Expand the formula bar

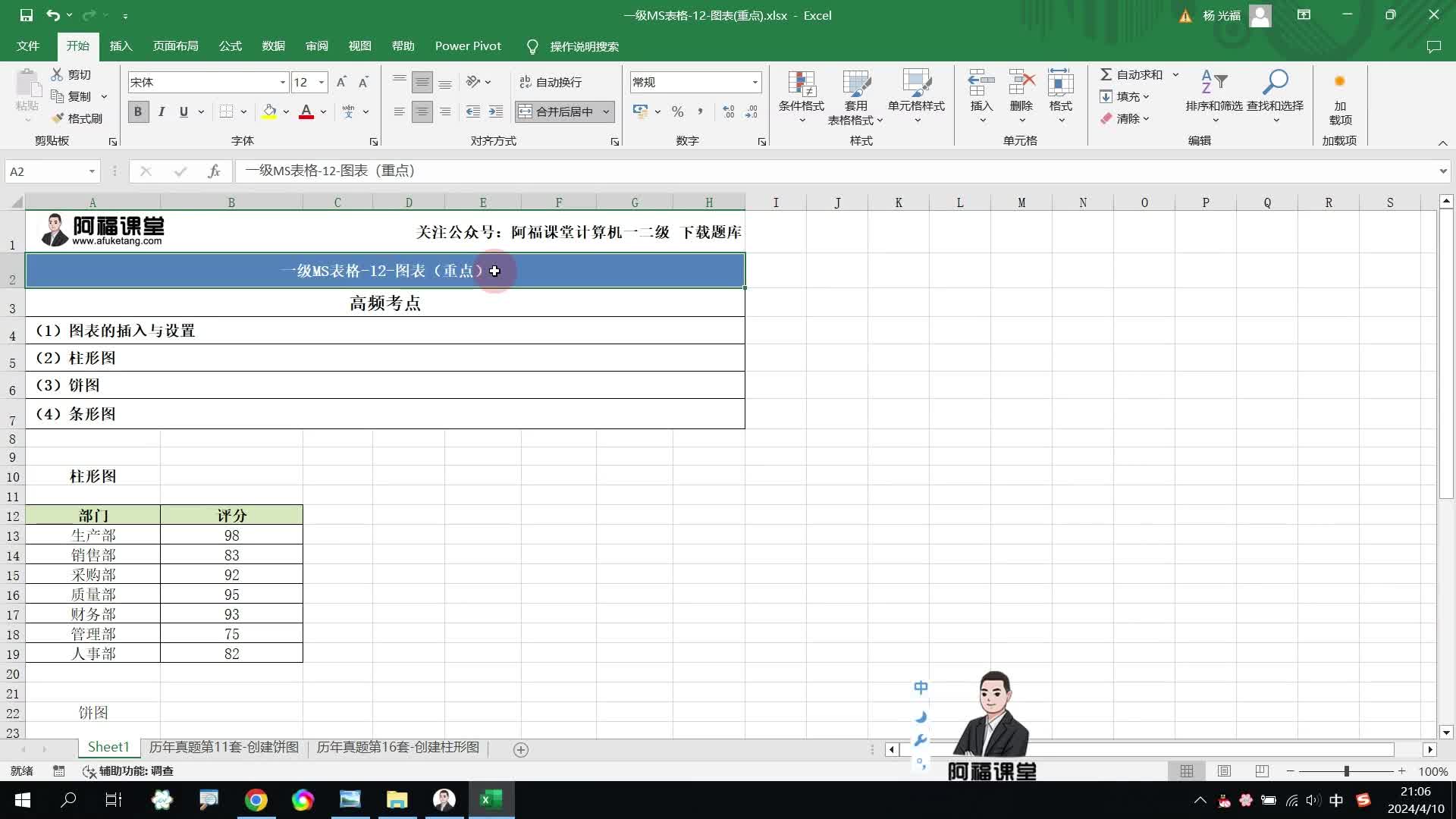[x=1442, y=171]
